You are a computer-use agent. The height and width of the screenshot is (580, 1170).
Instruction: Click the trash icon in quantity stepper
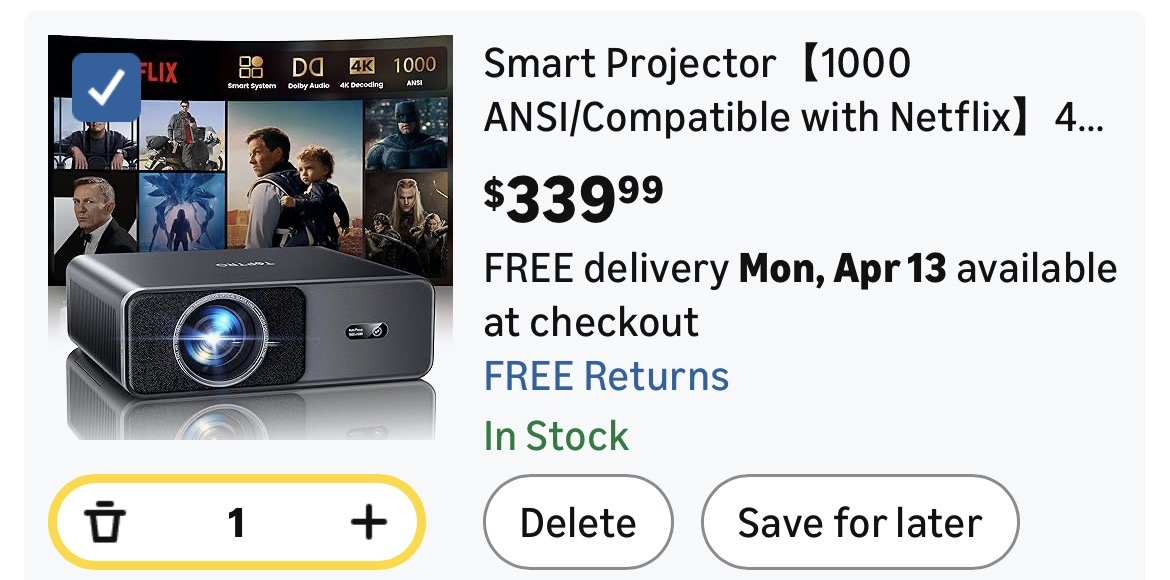point(105,522)
